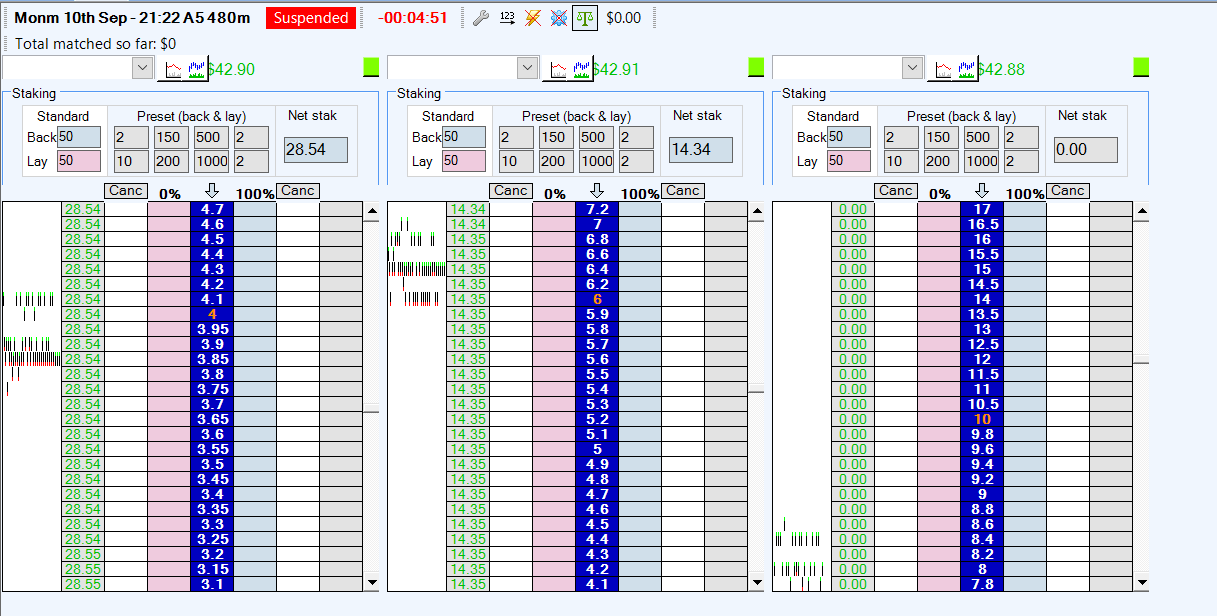The height and width of the screenshot is (616, 1217).
Task: Click green square left of second ladder's dropdown
Action: [371, 67]
